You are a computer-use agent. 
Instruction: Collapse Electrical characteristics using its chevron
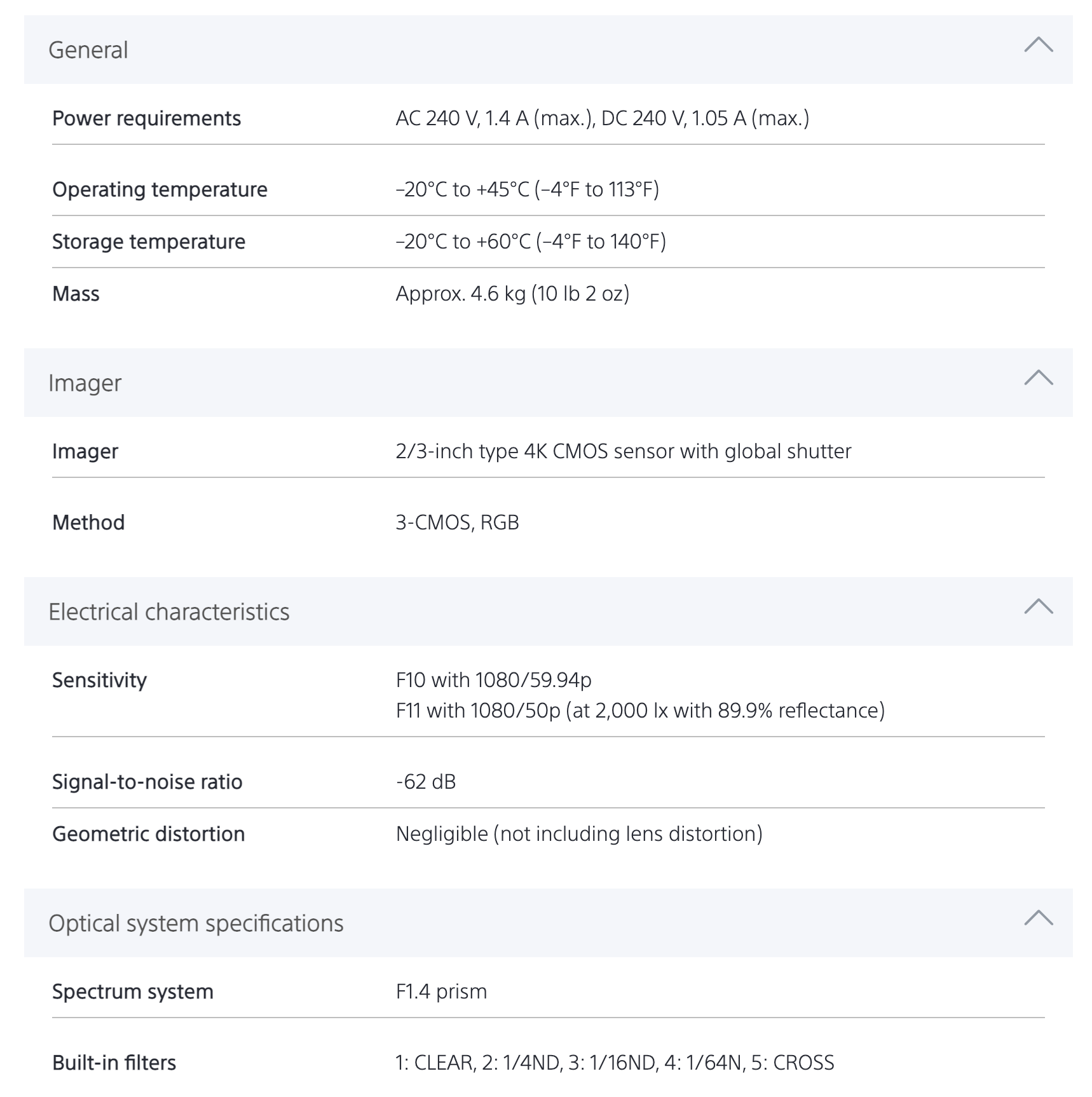1038,608
